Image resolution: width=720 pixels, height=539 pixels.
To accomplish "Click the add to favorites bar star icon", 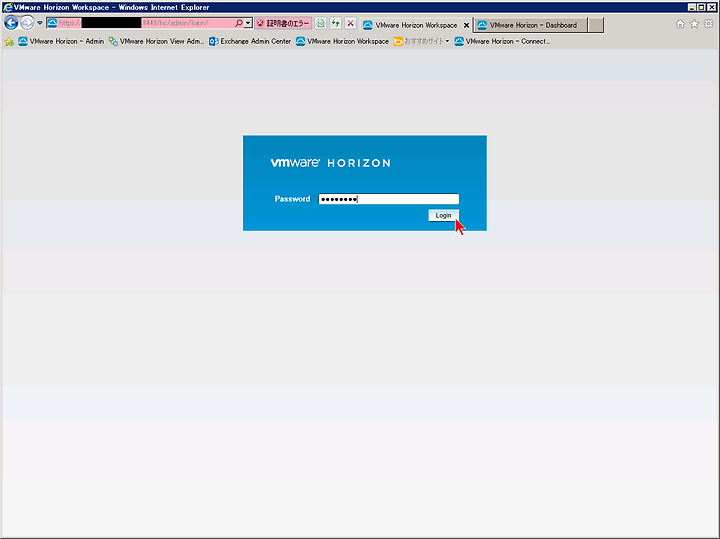I will 9,42.
